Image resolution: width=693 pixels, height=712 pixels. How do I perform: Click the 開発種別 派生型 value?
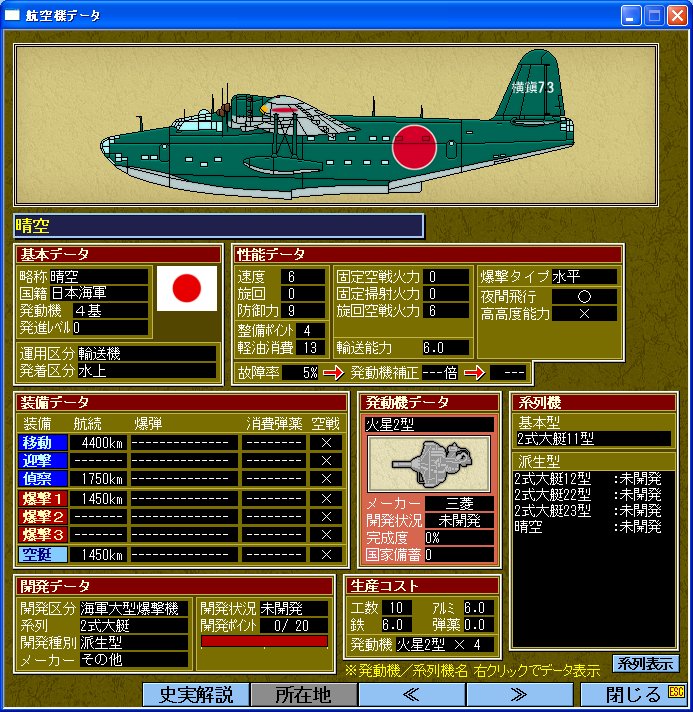(x=134, y=643)
